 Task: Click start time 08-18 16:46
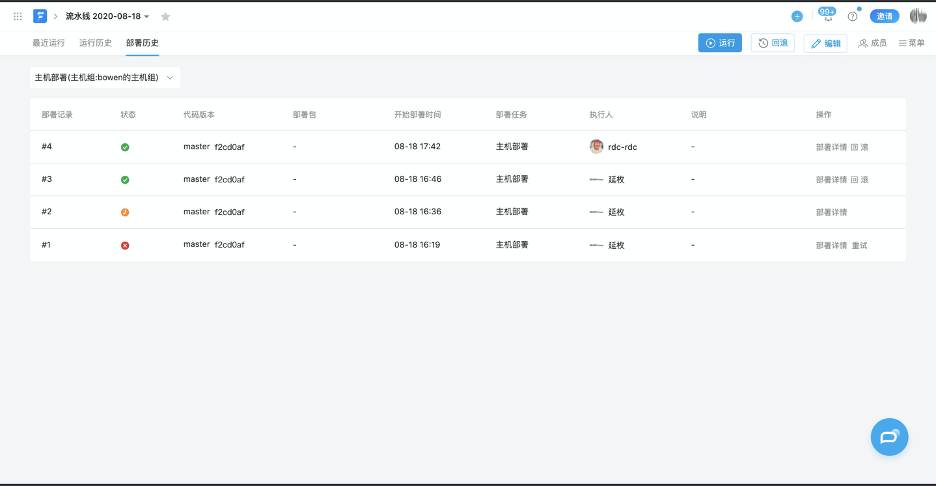pos(418,179)
